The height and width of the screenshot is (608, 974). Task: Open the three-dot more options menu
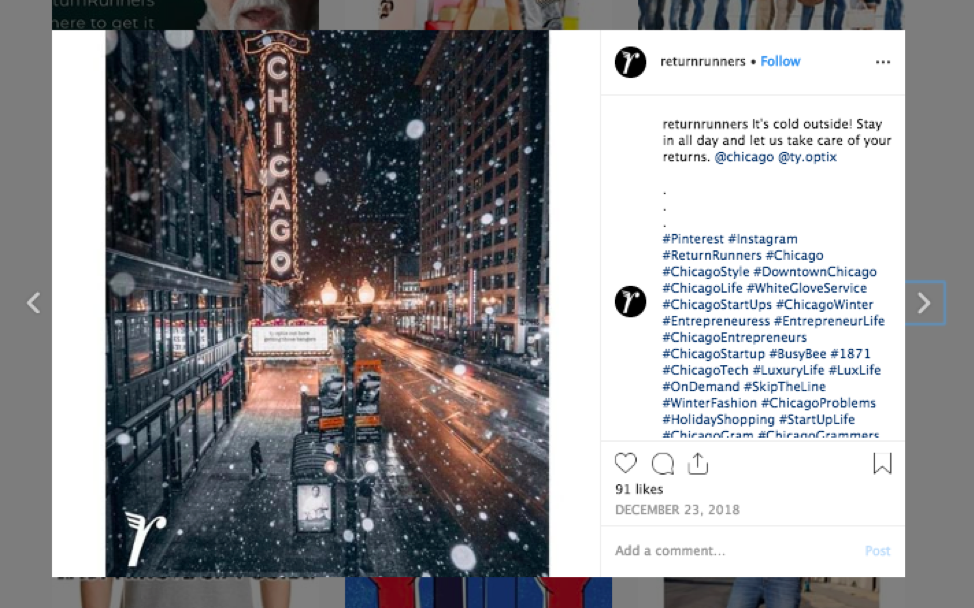pyautogui.click(x=882, y=62)
